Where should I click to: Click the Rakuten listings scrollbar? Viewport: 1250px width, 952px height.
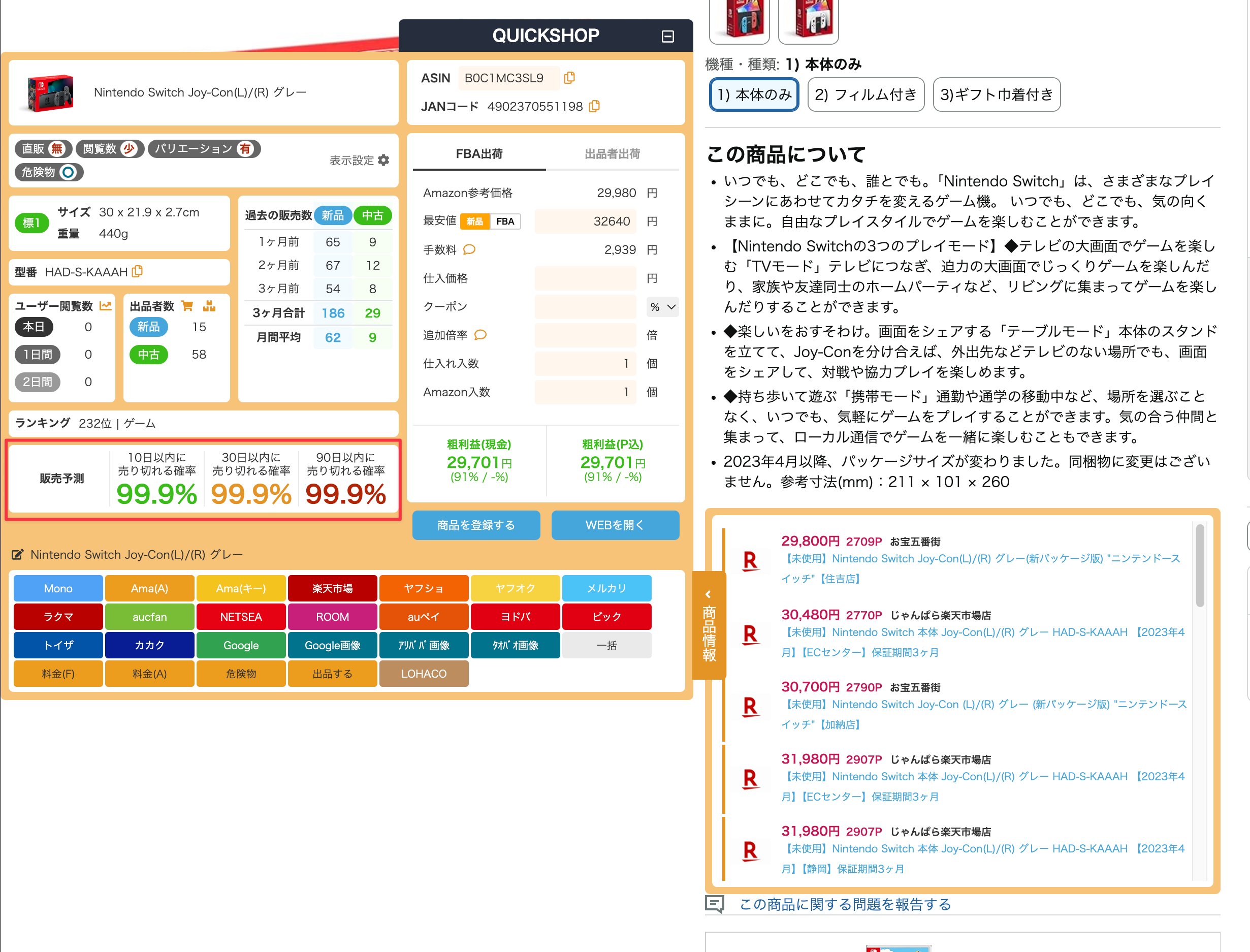[x=1200, y=565]
